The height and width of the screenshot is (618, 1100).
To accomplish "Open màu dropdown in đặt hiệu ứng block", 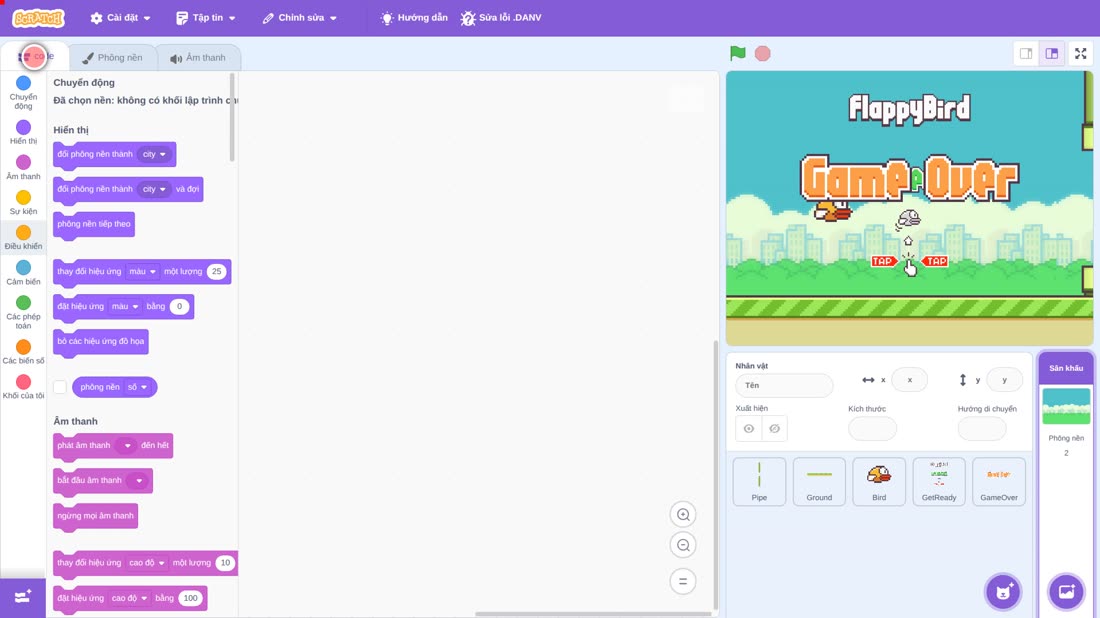I will point(125,307).
